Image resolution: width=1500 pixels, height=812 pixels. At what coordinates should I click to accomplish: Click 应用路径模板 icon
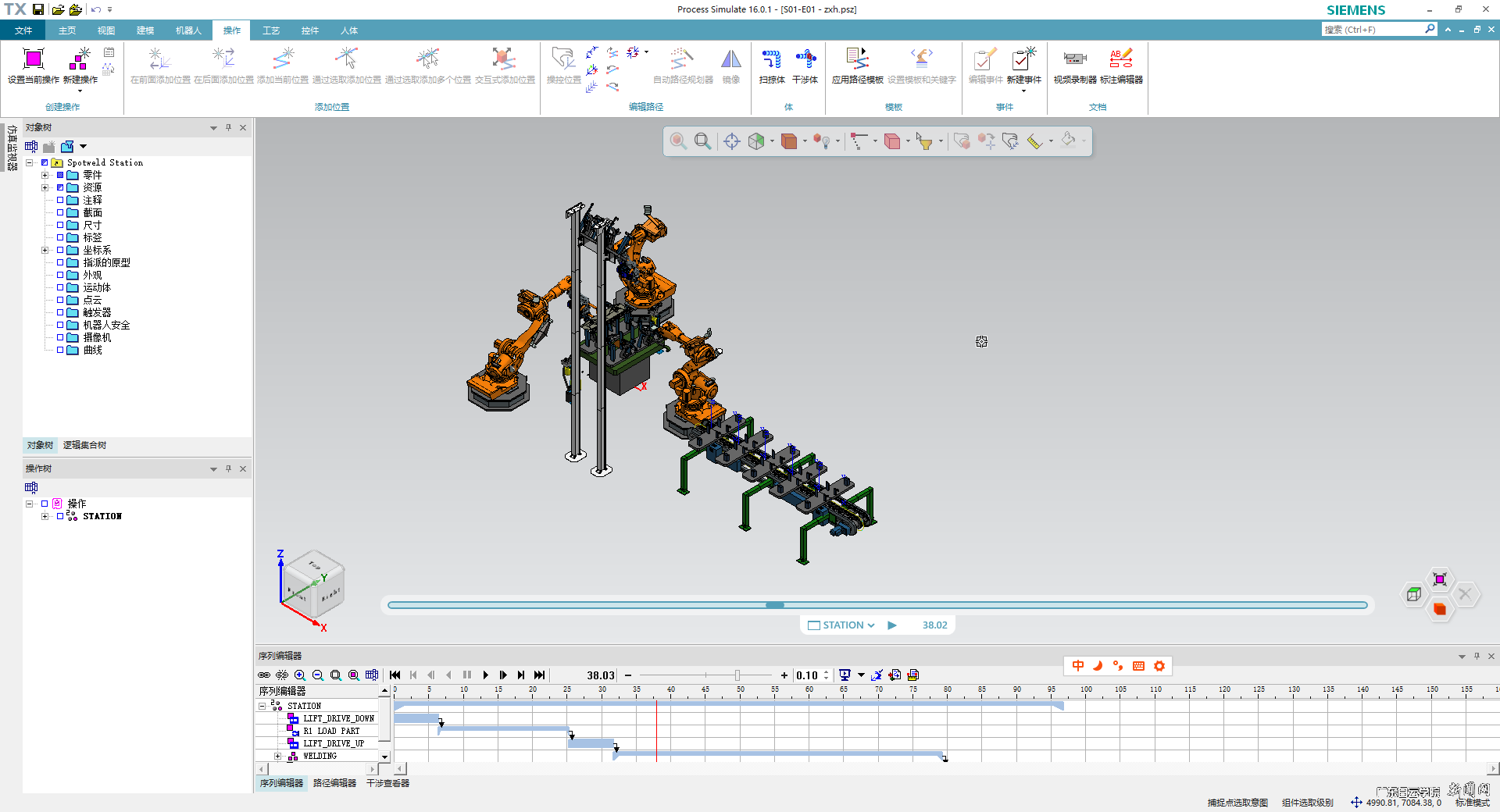(x=857, y=60)
